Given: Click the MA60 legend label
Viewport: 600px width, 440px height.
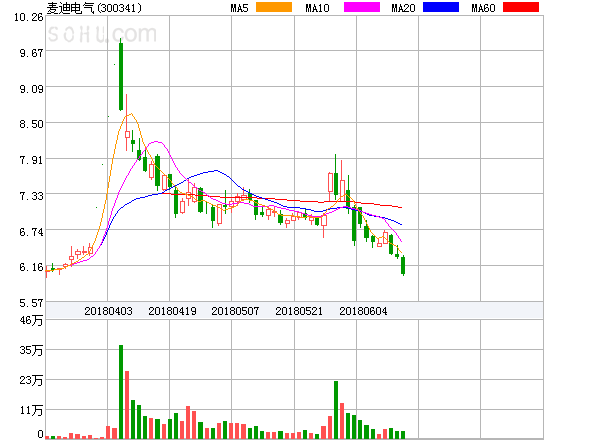Looking at the screenshot, I should [x=483, y=8].
